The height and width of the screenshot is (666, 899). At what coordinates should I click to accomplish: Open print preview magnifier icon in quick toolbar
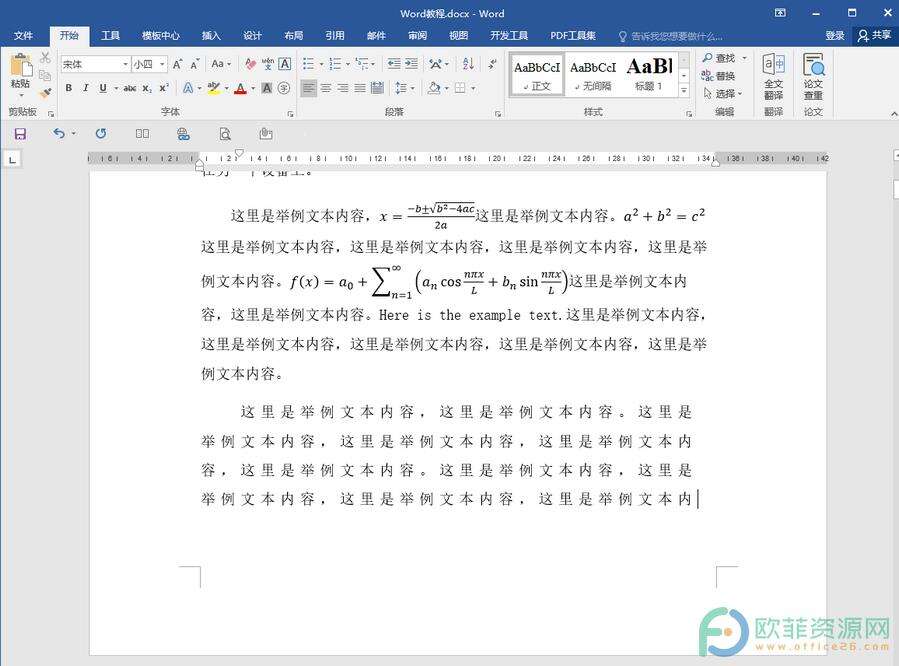pyautogui.click(x=225, y=134)
